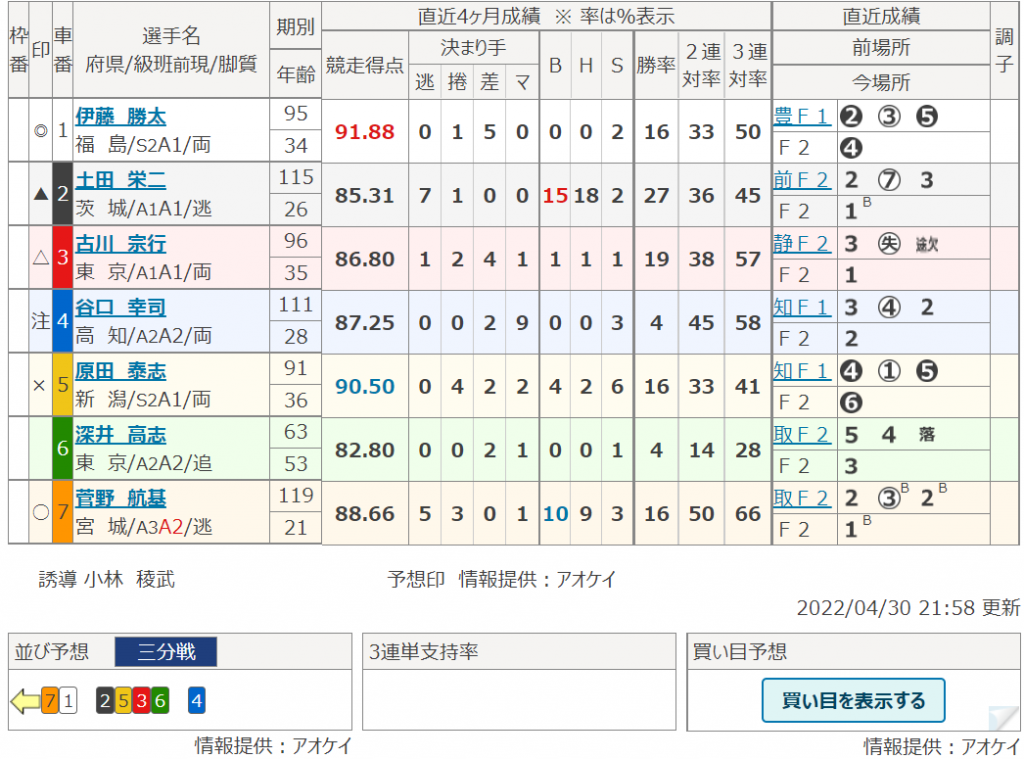The height and width of the screenshot is (759, 1024).
Task: Click white car 1 lineup badge
Action: [69, 701]
